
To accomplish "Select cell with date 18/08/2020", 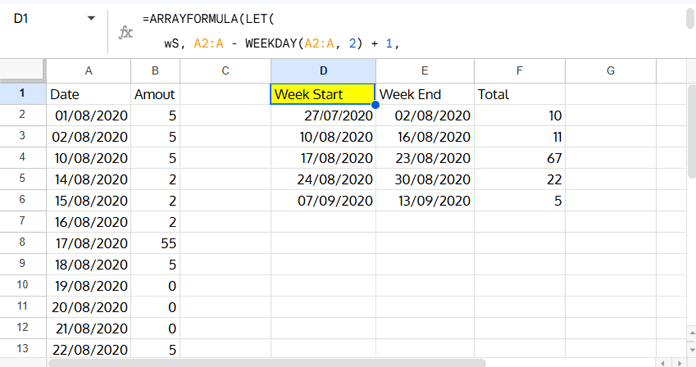I will coord(89,264).
